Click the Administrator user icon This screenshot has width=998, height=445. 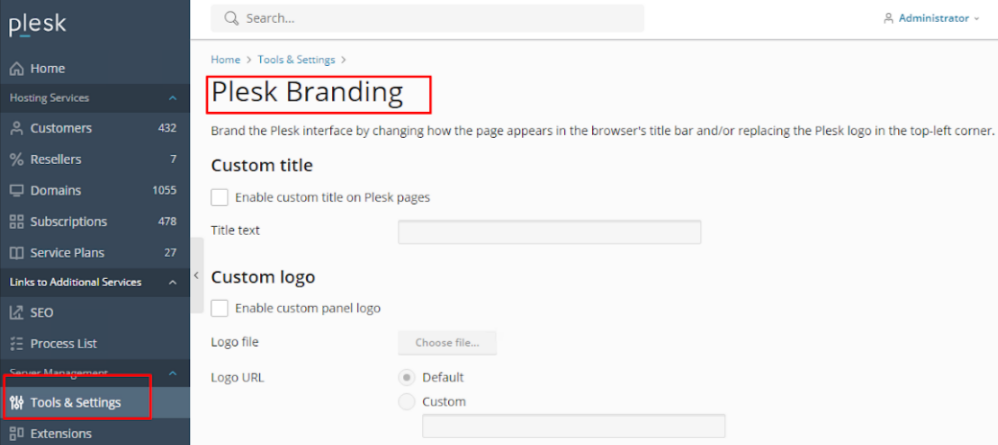[x=889, y=18]
